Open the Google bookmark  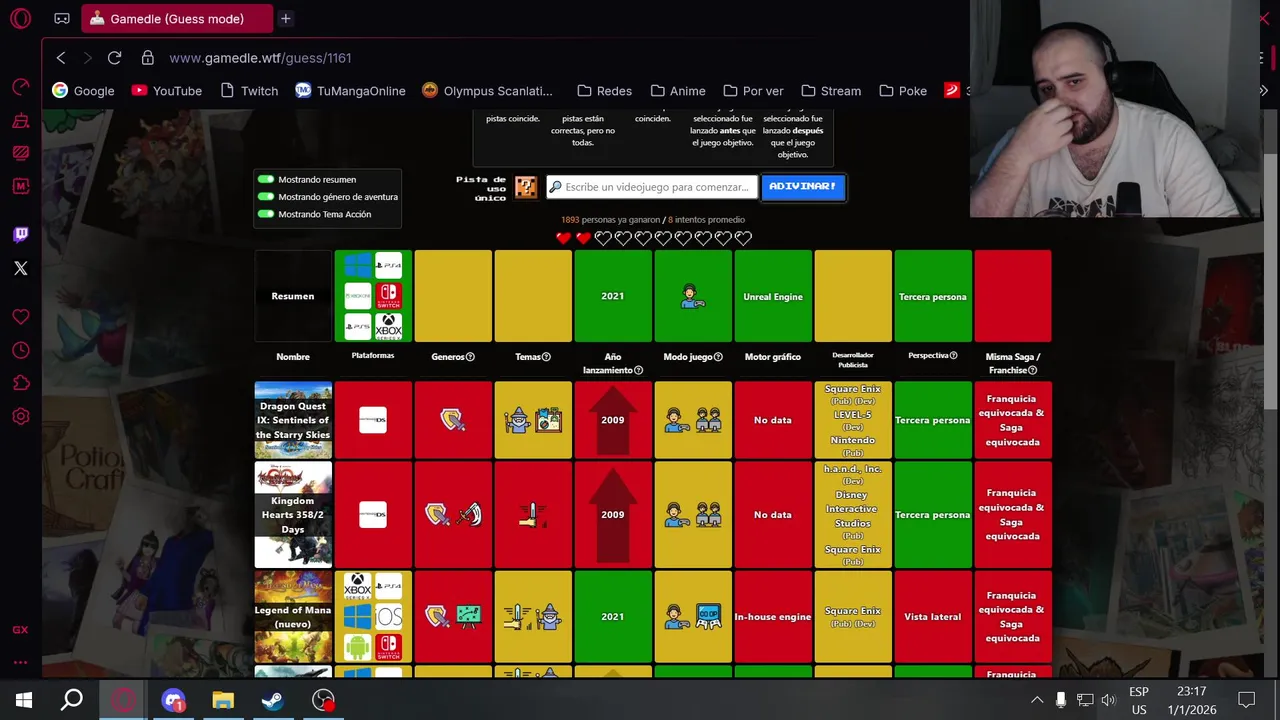83,91
